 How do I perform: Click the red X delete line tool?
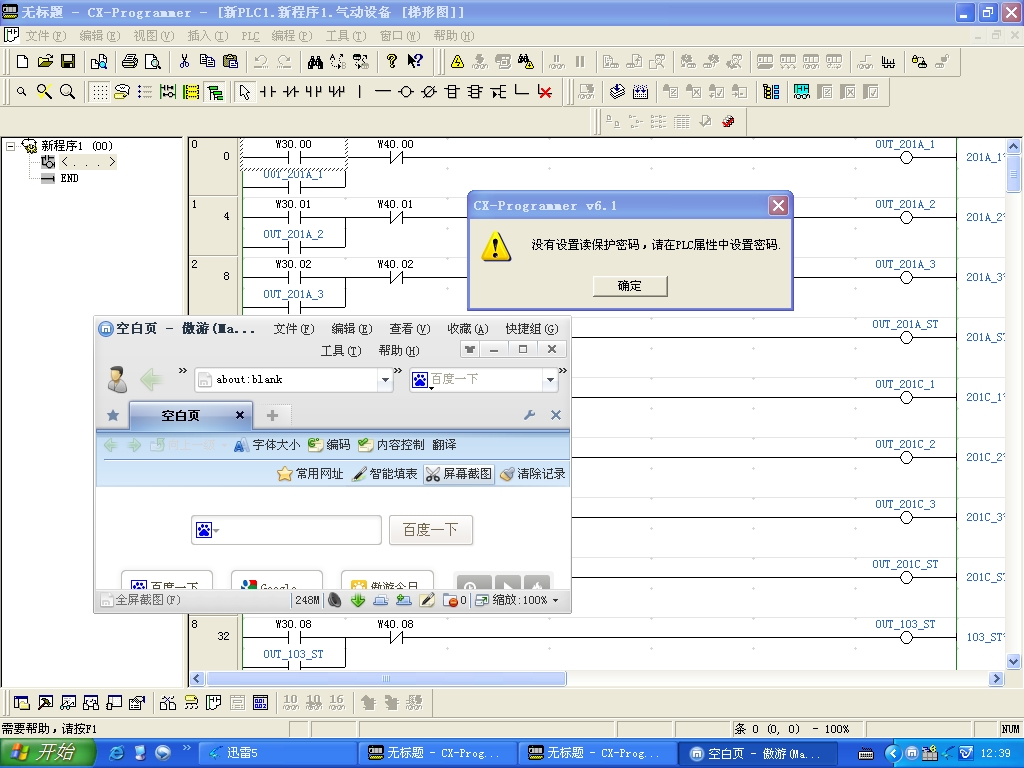(x=545, y=92)
